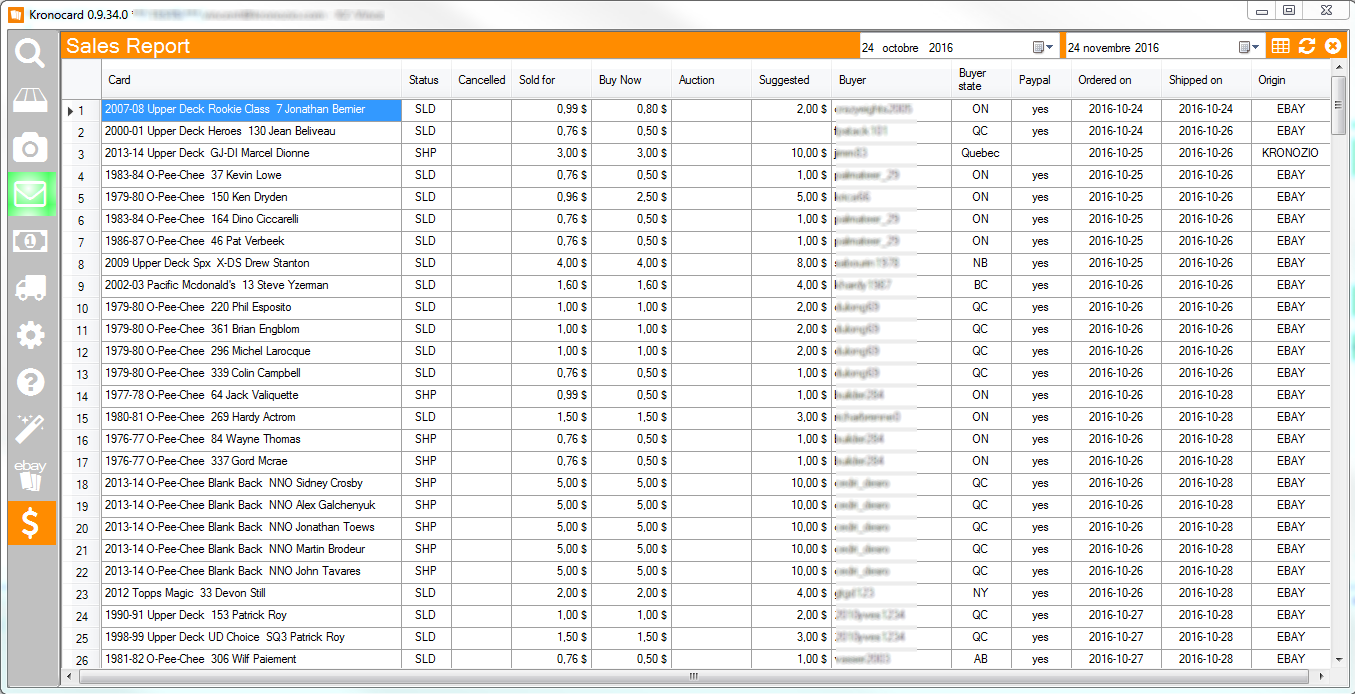The width and height of the screenshot is (1355, 694).
Task: Click the Suggested column header
Action: click(x=792, y=80)
